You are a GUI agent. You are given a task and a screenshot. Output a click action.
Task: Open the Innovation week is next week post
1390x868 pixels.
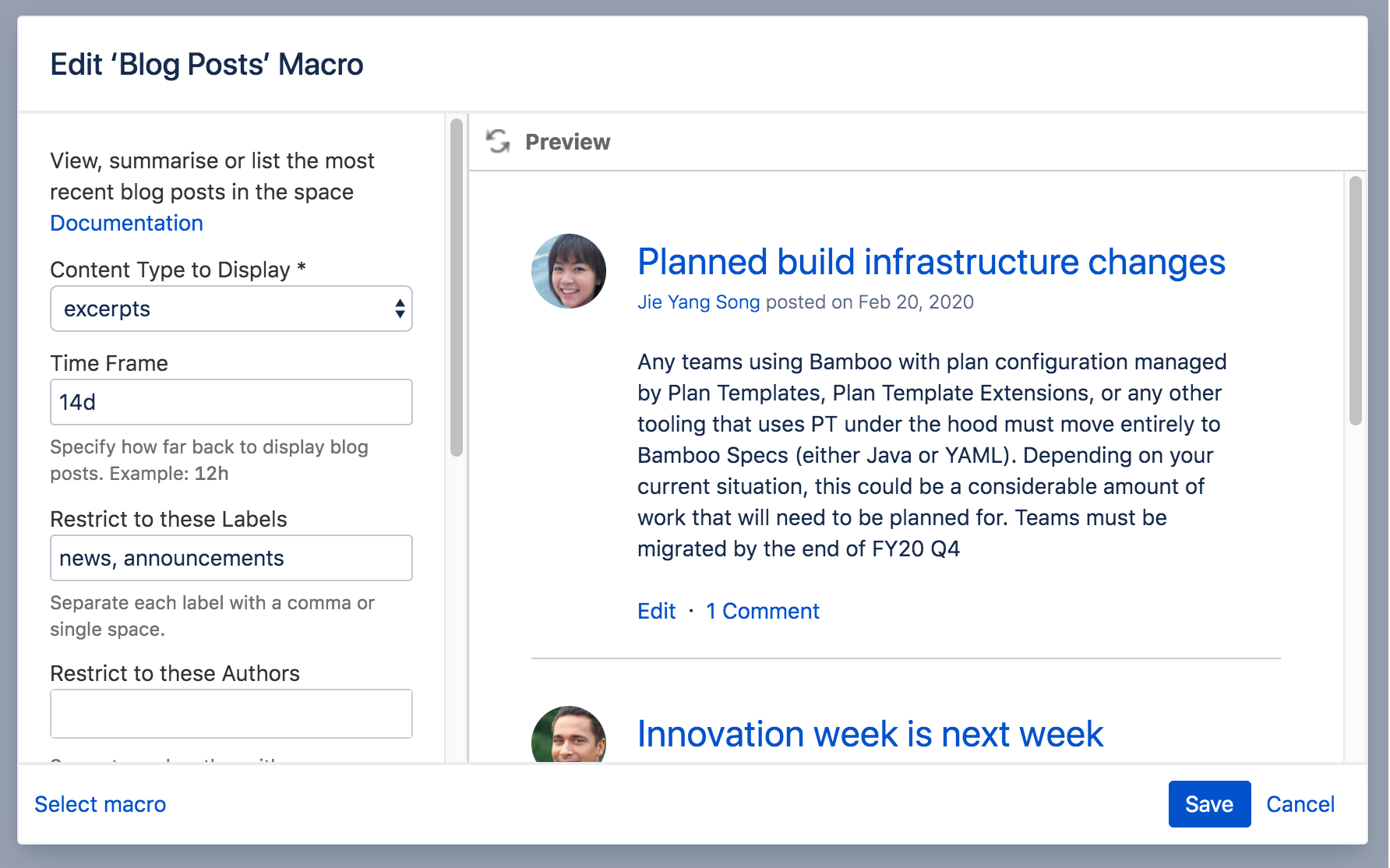[870, 734]
